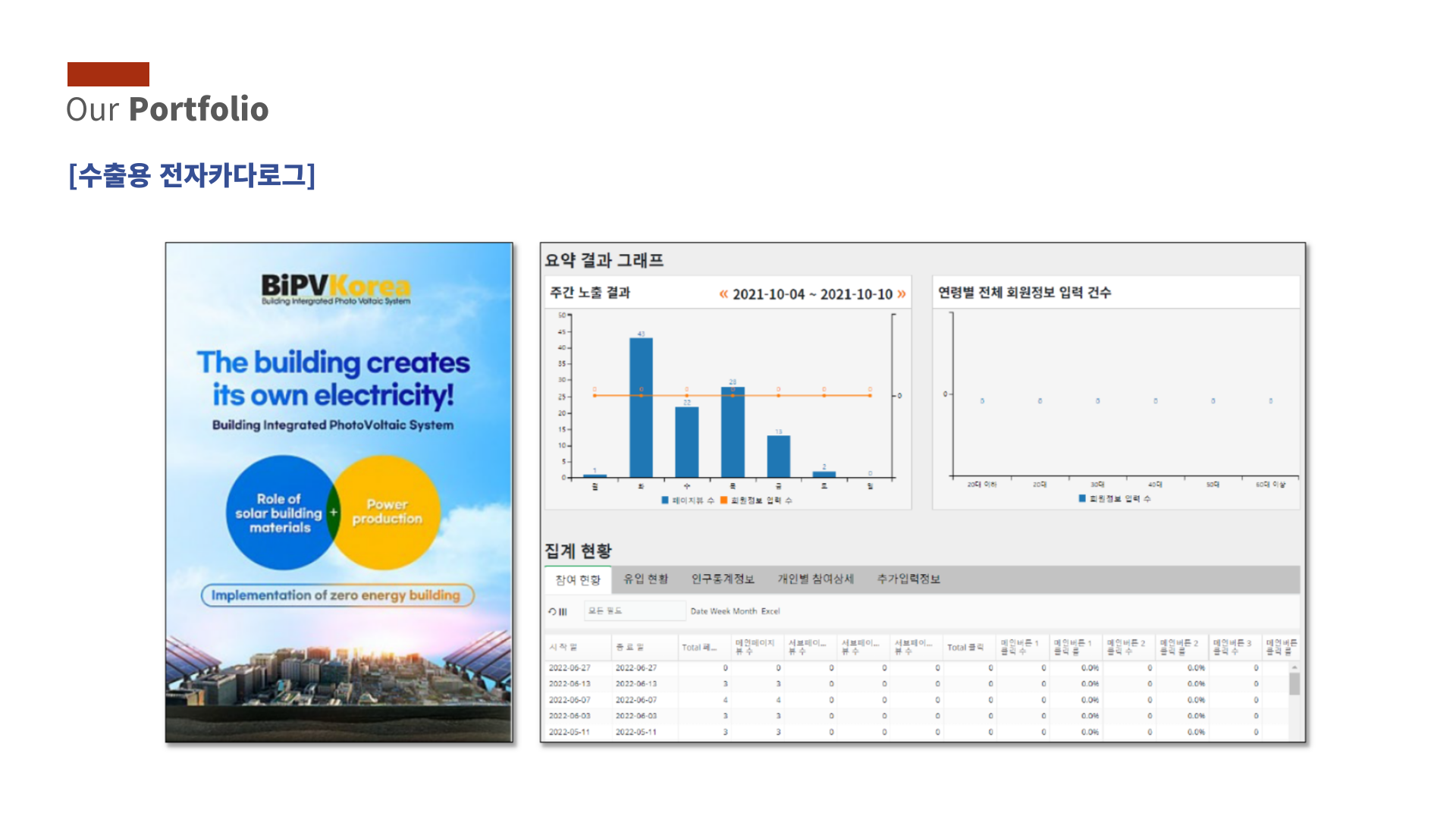1456x819 pixels.
Task: Click the 20대 이하 axis label
Action: tap(982, 485)
